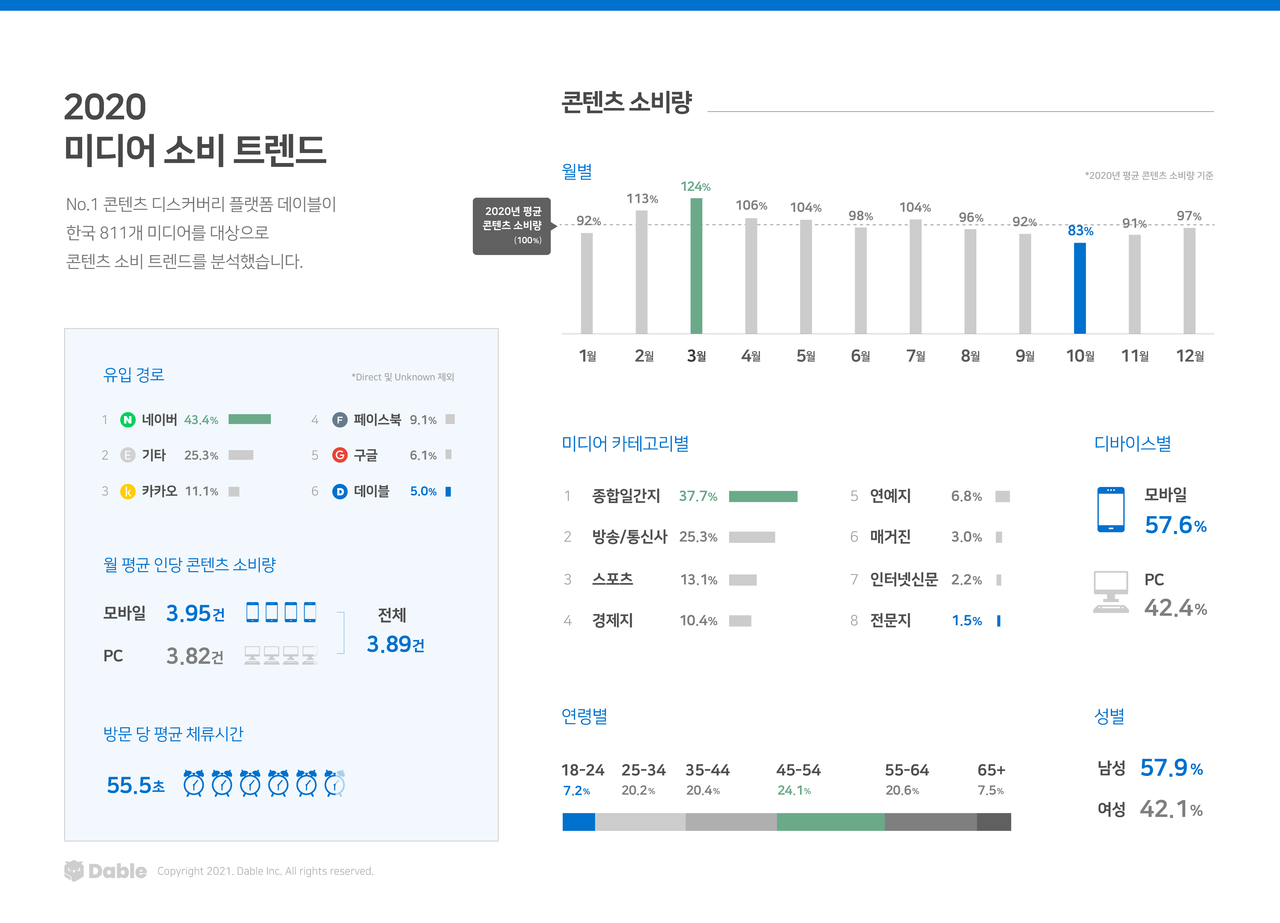The width and height of the screenshot is (1280, 923).
Task: Click the blue 18-24 age segment bar
Action: tap(578, 822)
